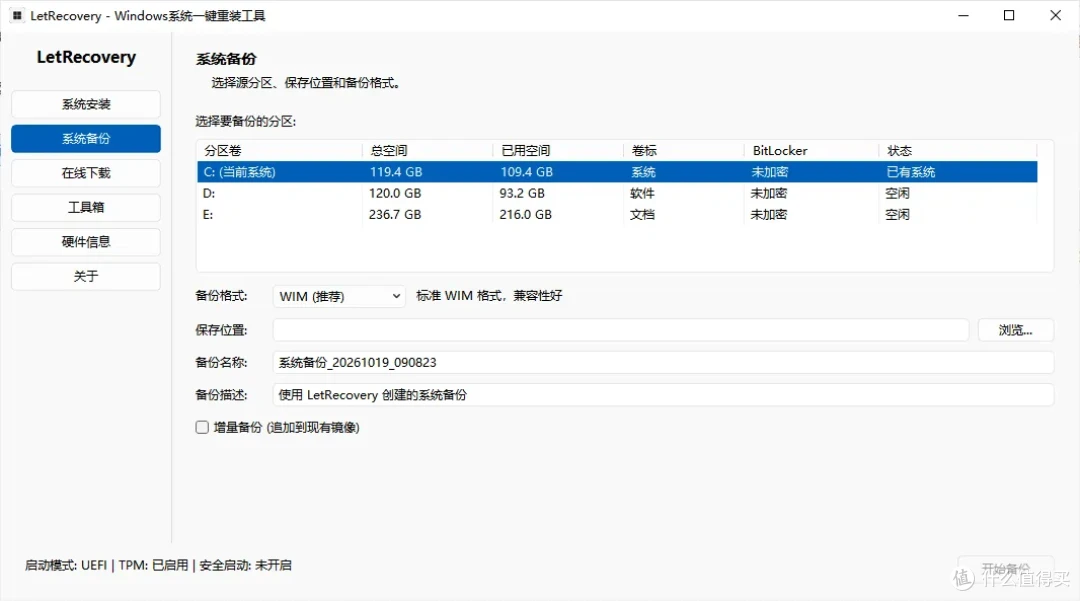
Task: Click the 状态 column header
Action: (958, 151)
